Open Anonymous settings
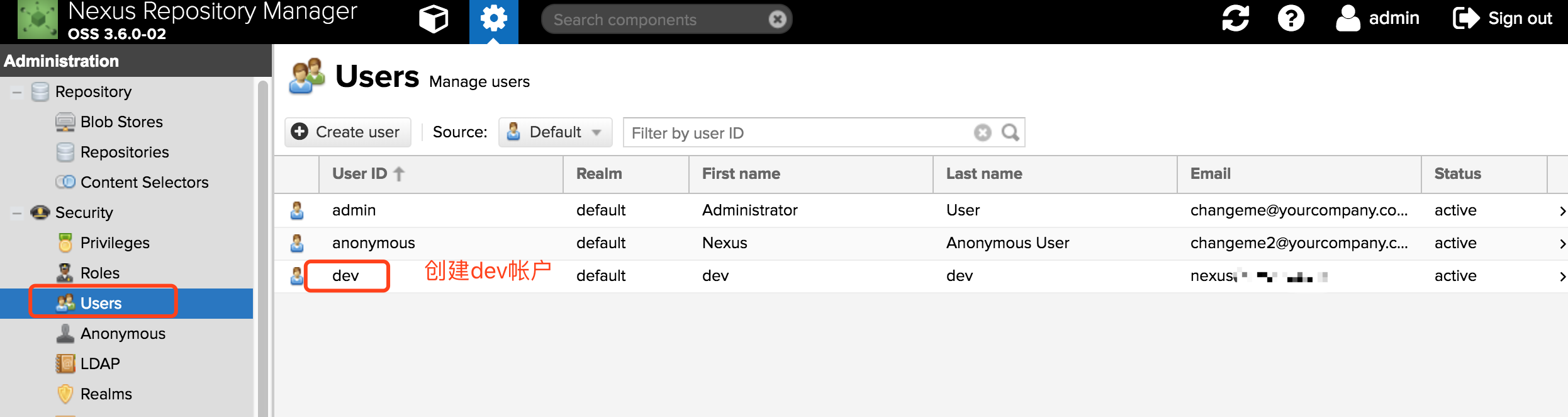This screenshot has width=1568, height=417. point(123,333)
